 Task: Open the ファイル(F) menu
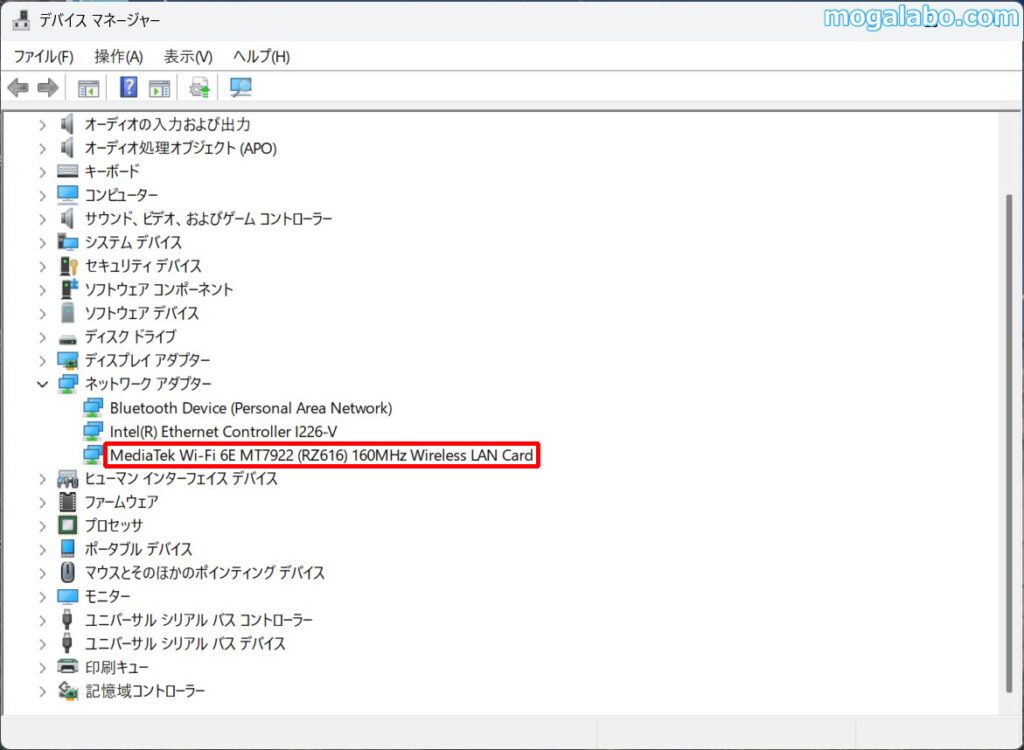[44, 57]
